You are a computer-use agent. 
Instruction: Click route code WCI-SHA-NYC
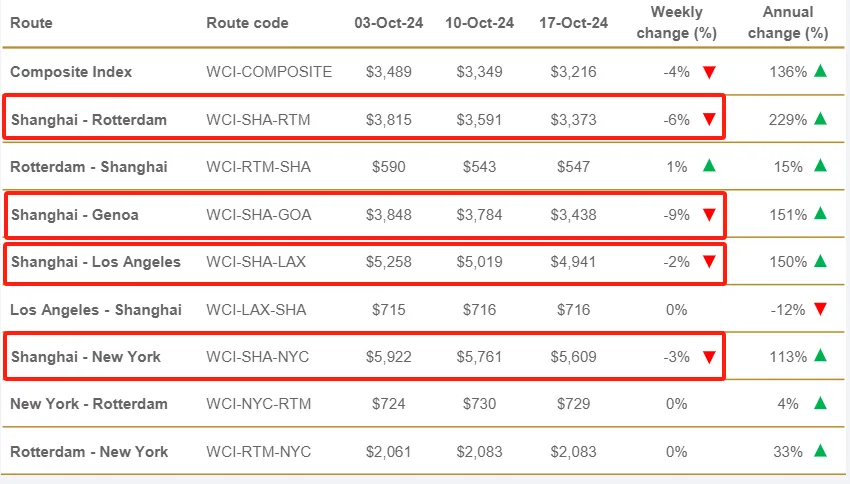point(258,357)
